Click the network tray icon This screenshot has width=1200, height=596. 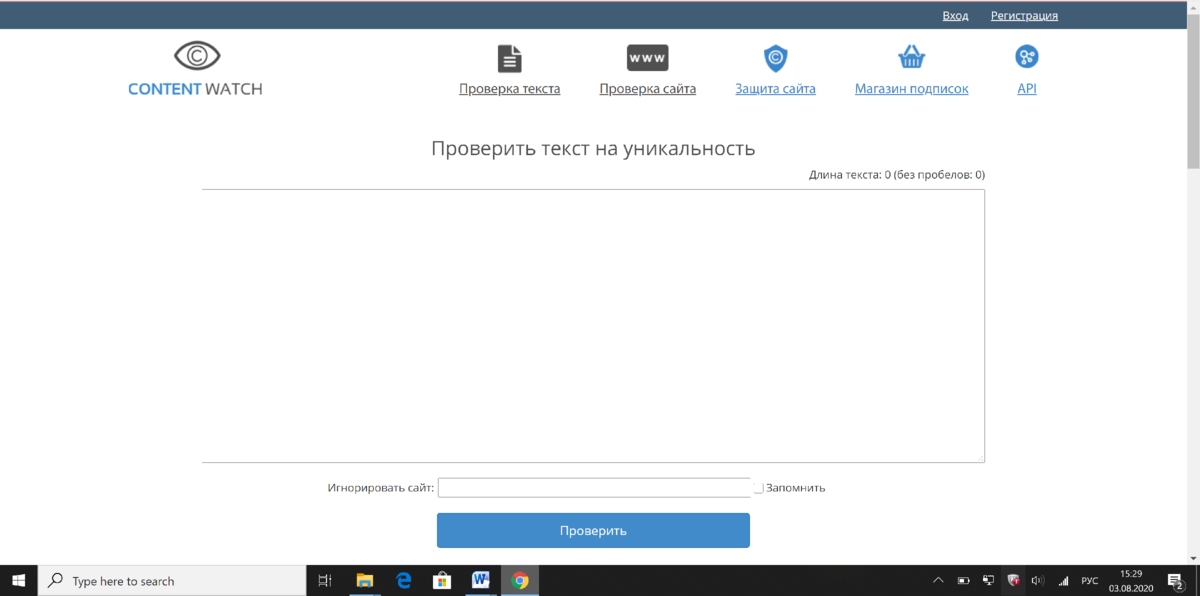coord(988,580)
